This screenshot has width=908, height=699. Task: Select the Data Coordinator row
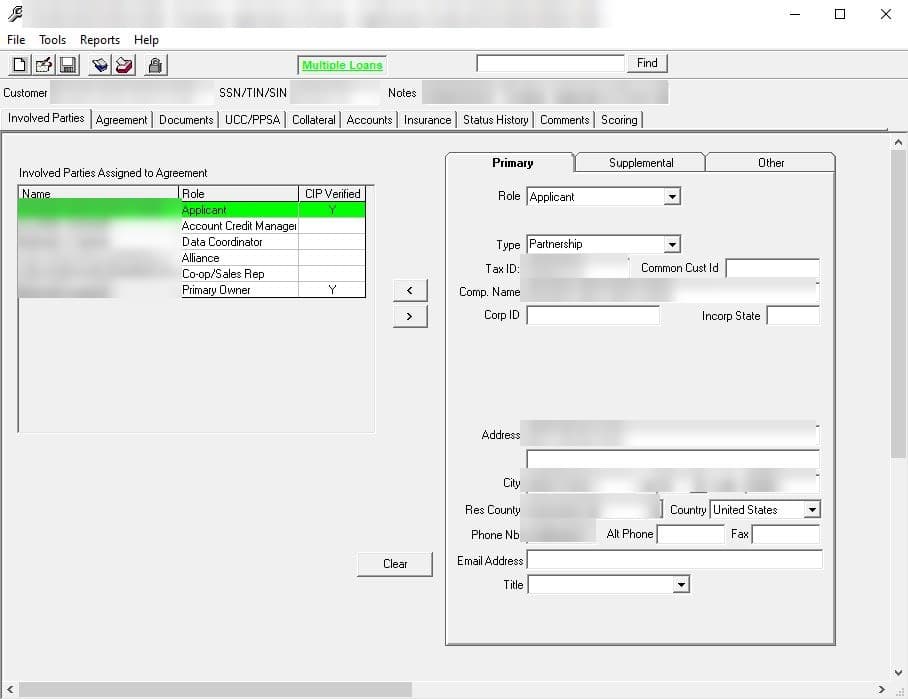(192, 241)
